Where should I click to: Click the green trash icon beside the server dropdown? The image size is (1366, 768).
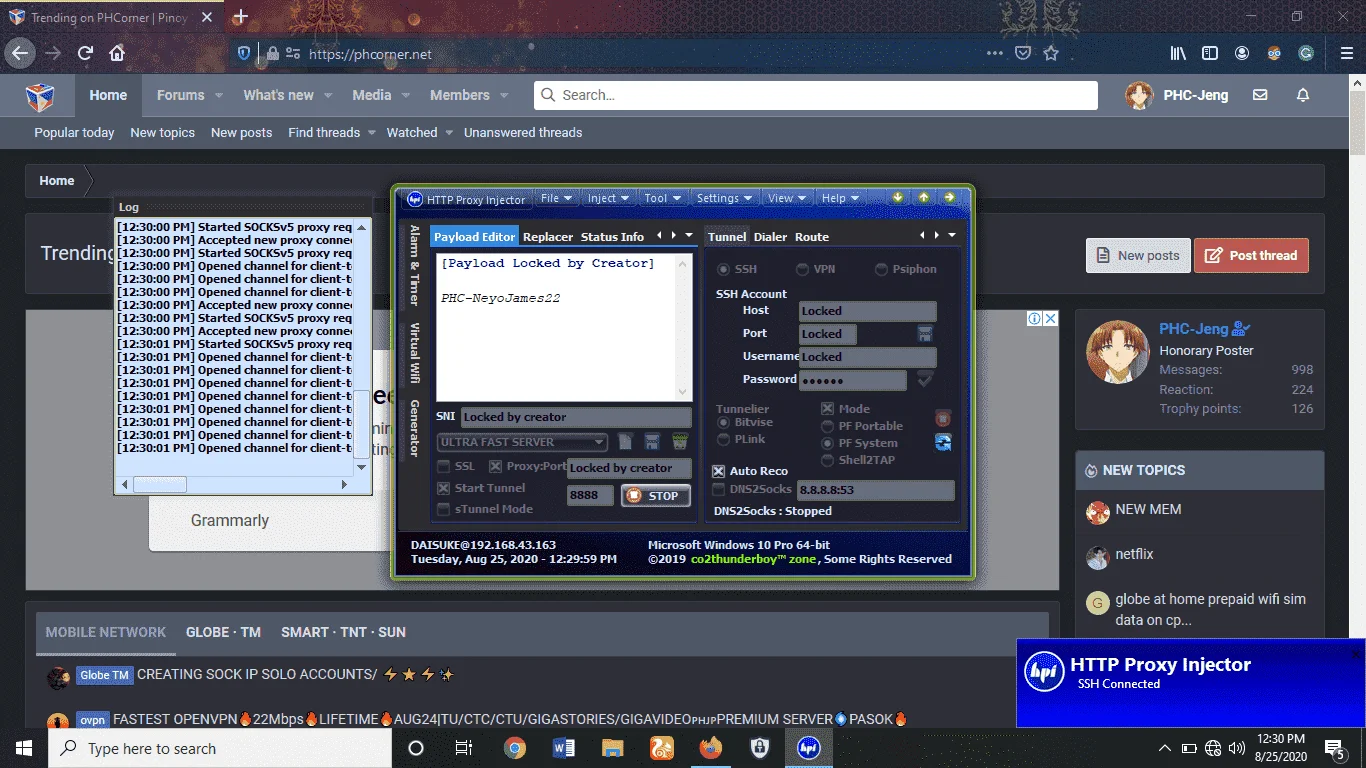(x=680, y=441)
